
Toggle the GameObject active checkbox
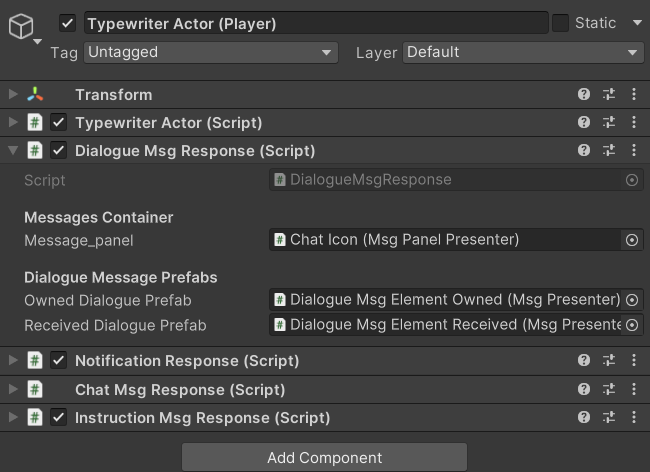[68, 23]
